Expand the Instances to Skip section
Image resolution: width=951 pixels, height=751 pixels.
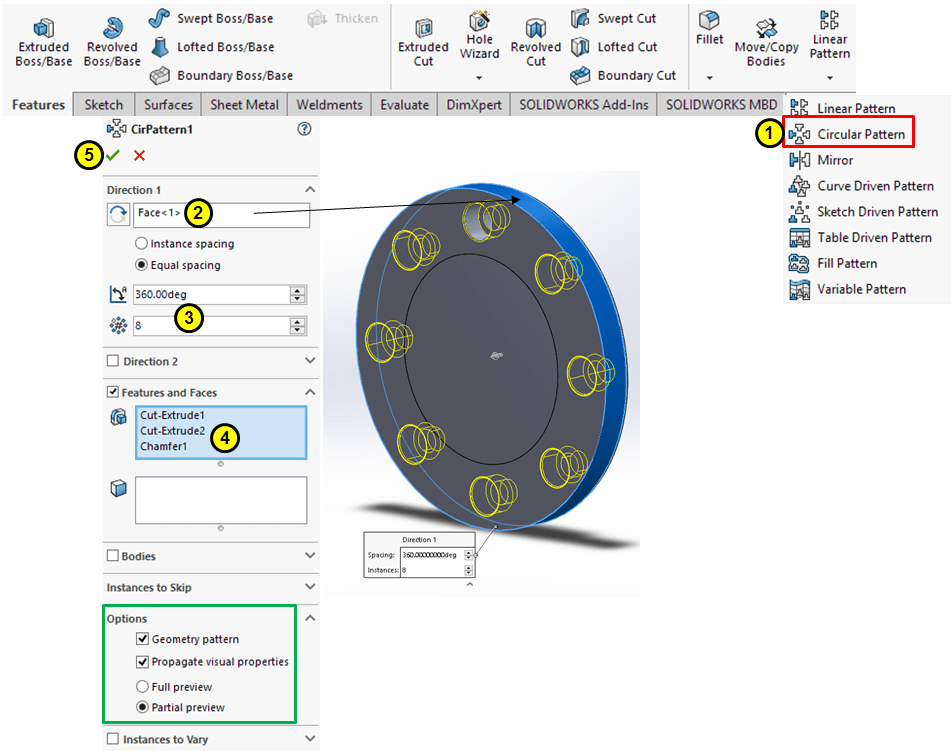point(310,587)
